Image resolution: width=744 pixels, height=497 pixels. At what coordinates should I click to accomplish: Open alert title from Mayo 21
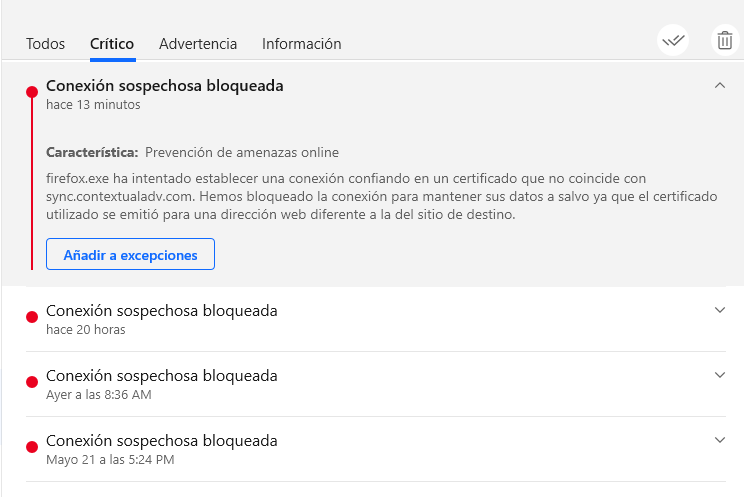click(x=161, y=441)
